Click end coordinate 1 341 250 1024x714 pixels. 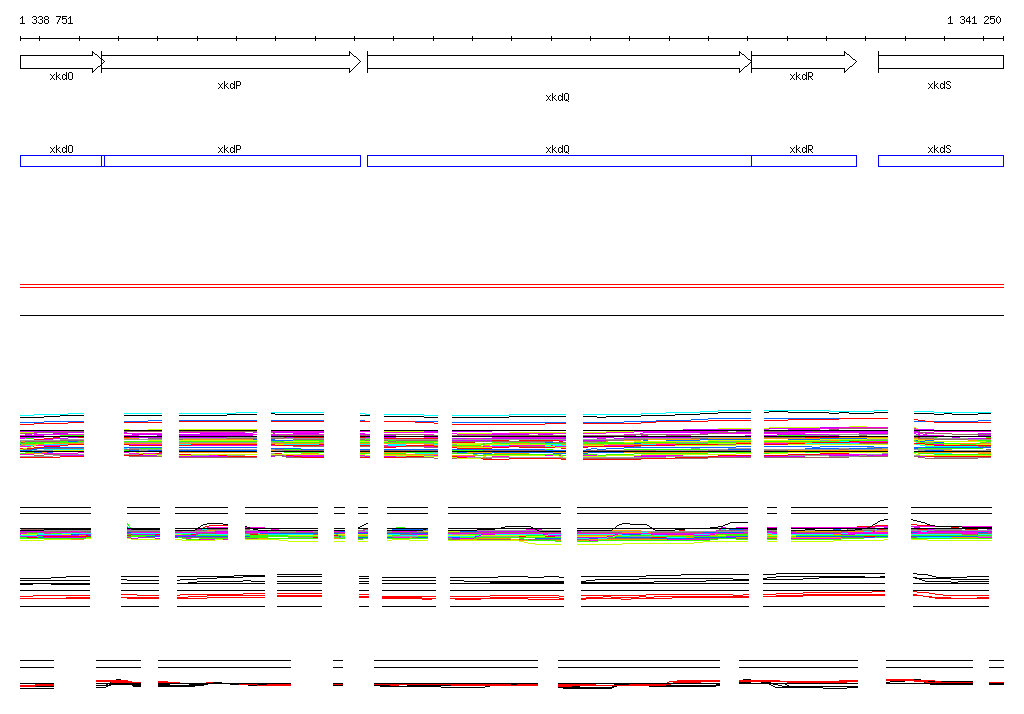point(974,20)
